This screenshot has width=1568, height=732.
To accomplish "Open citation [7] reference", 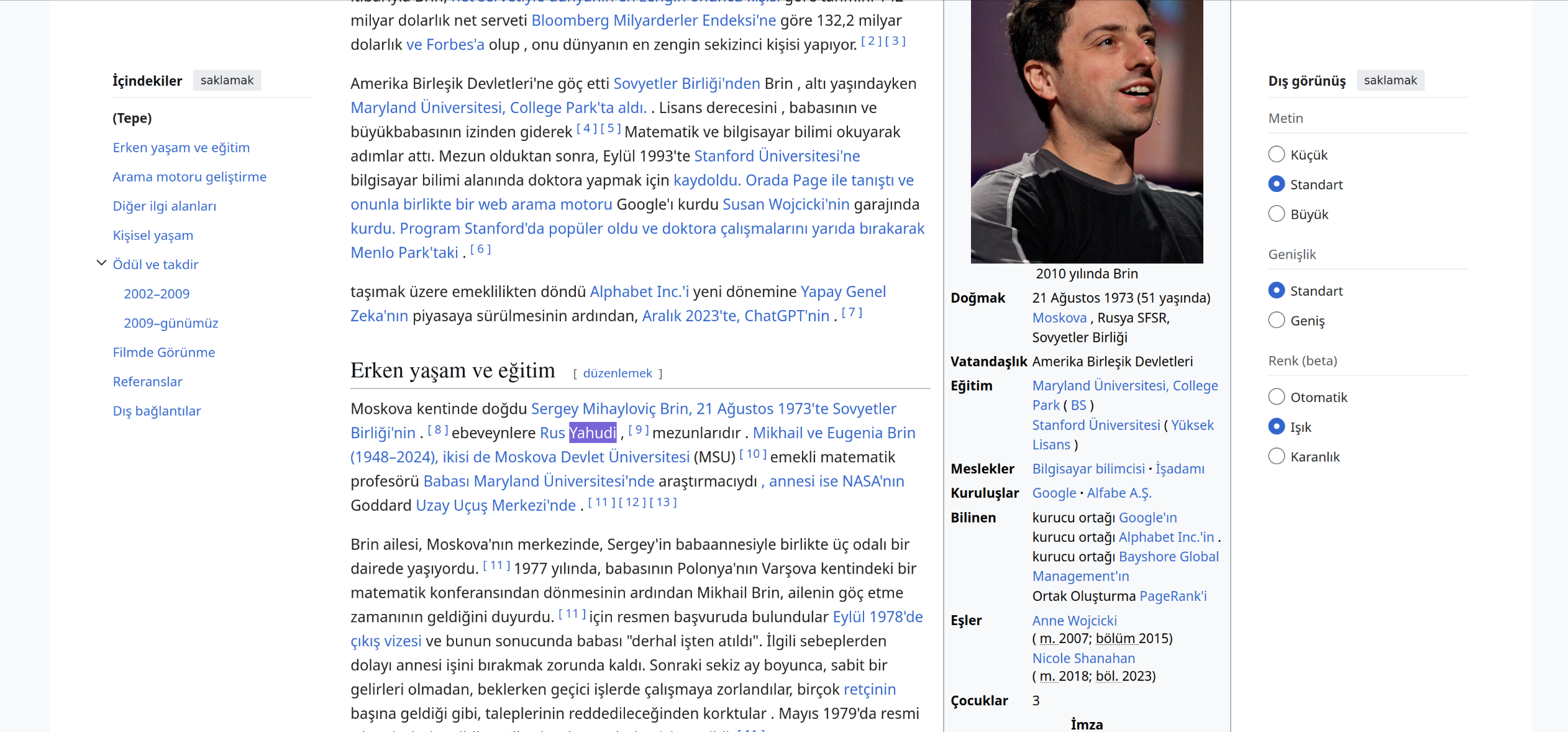I will (852, 312).
